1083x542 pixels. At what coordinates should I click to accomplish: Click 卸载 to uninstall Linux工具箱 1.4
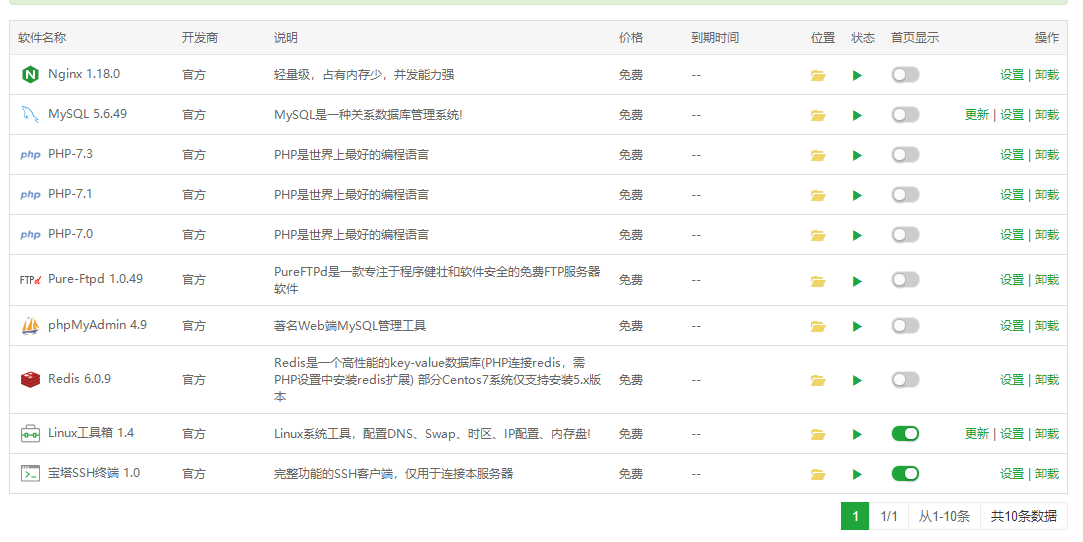tap(1047, 434)
